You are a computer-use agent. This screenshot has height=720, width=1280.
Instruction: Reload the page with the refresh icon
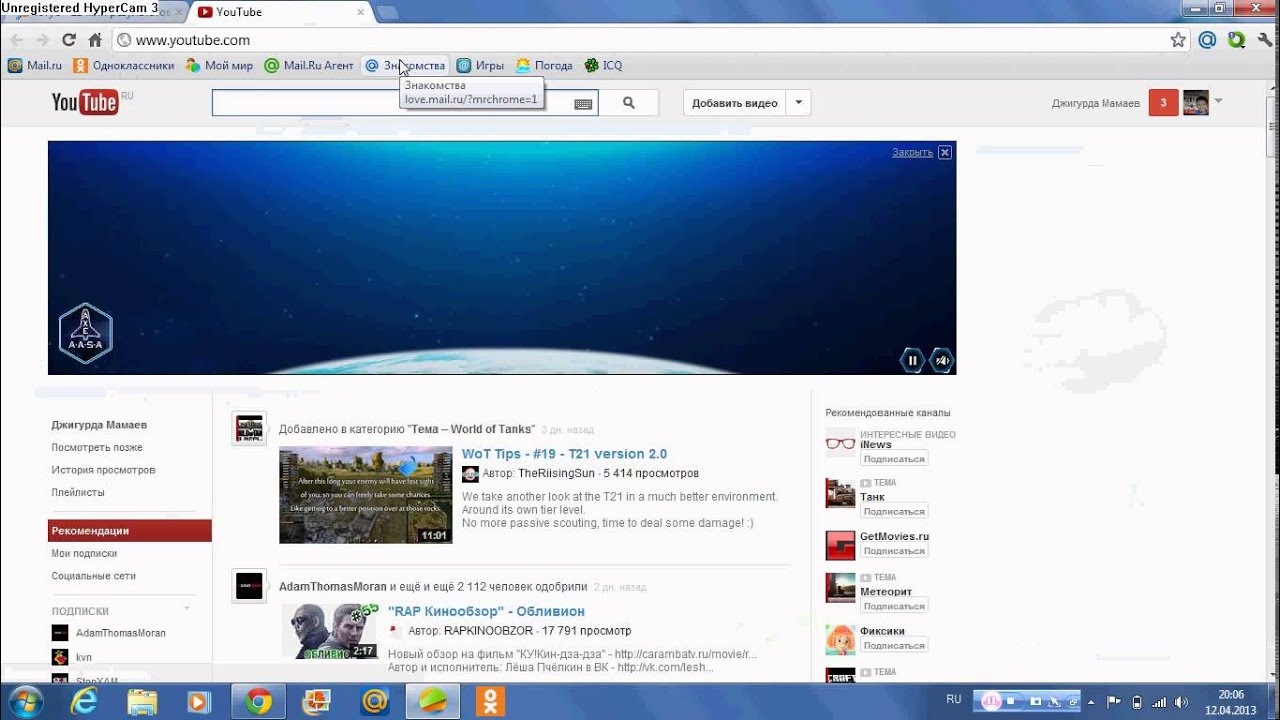click(x=68, y=40)
